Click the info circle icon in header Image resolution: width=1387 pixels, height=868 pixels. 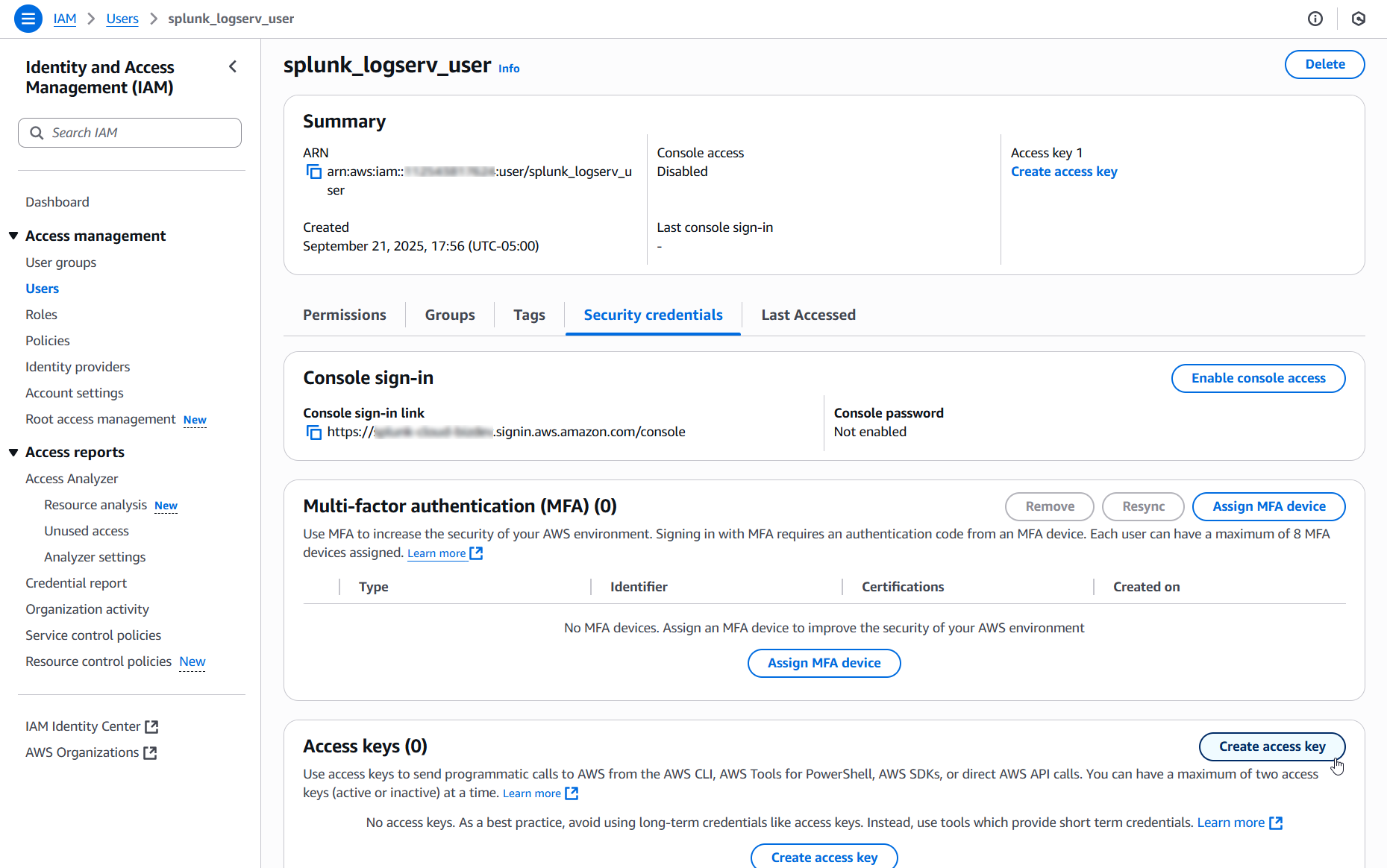1315,19
